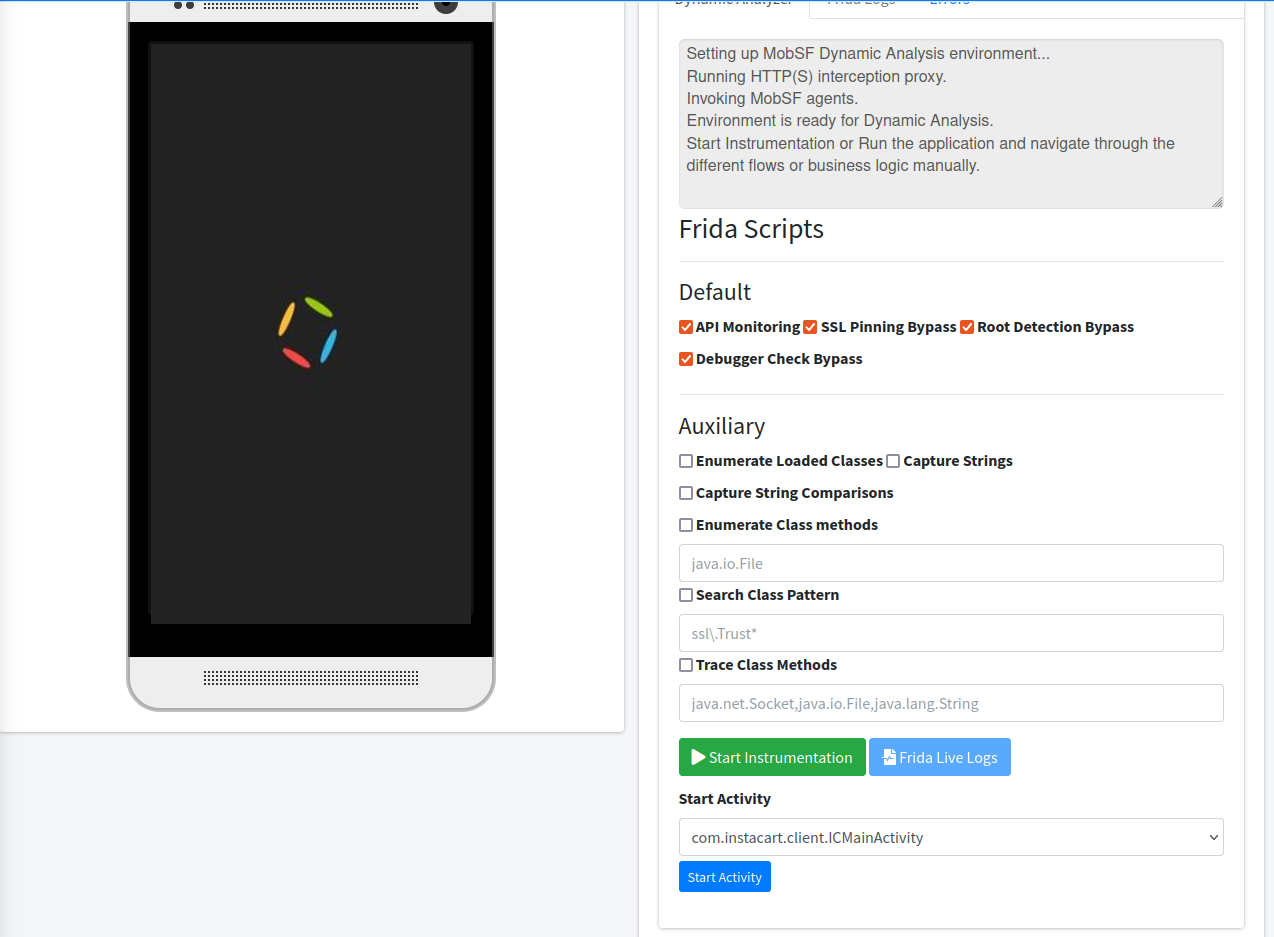
Task: Open Frida Live Logs
Action: [x=940, y=757]
